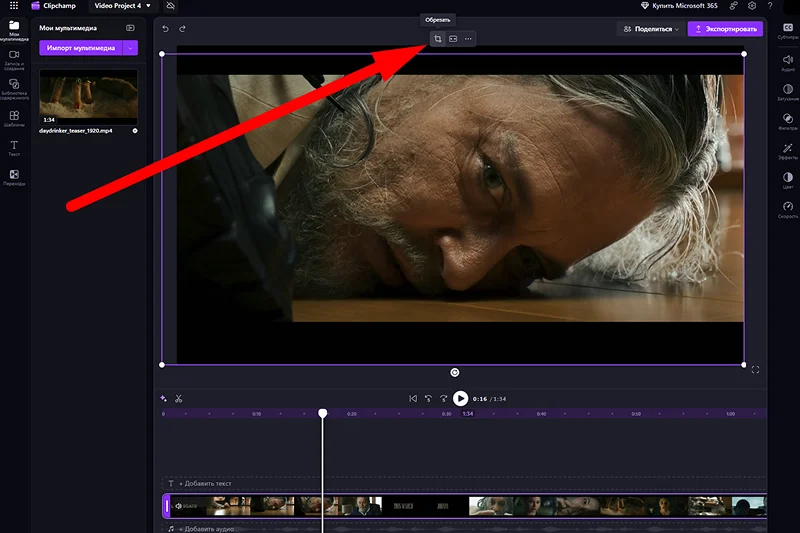
Task: Open the Fade properties panel
Action: pyautogui.click(x=788, y=92)
